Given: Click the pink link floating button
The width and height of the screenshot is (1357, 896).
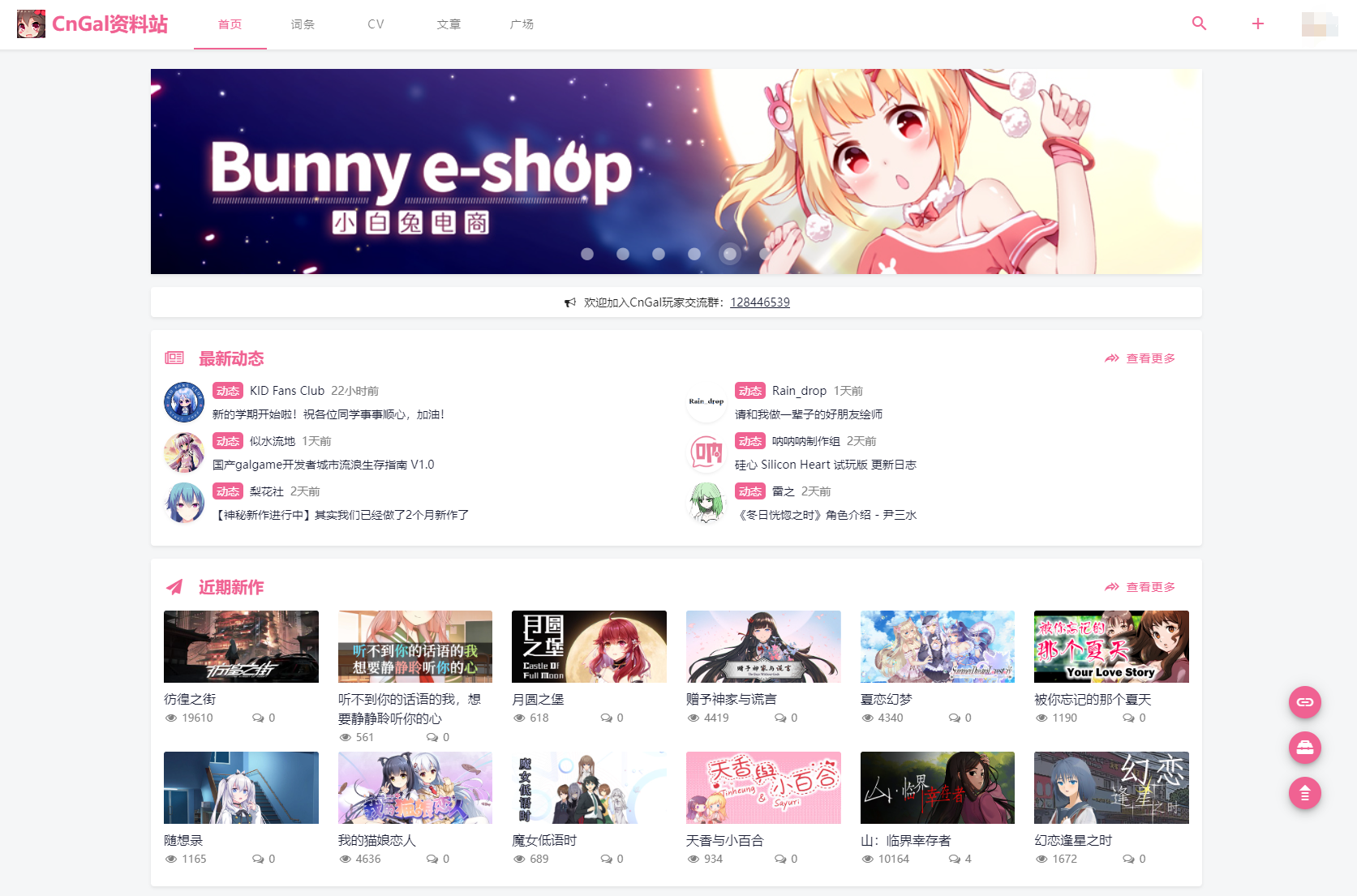Looking at the screenshot, I should [1305, 702].
